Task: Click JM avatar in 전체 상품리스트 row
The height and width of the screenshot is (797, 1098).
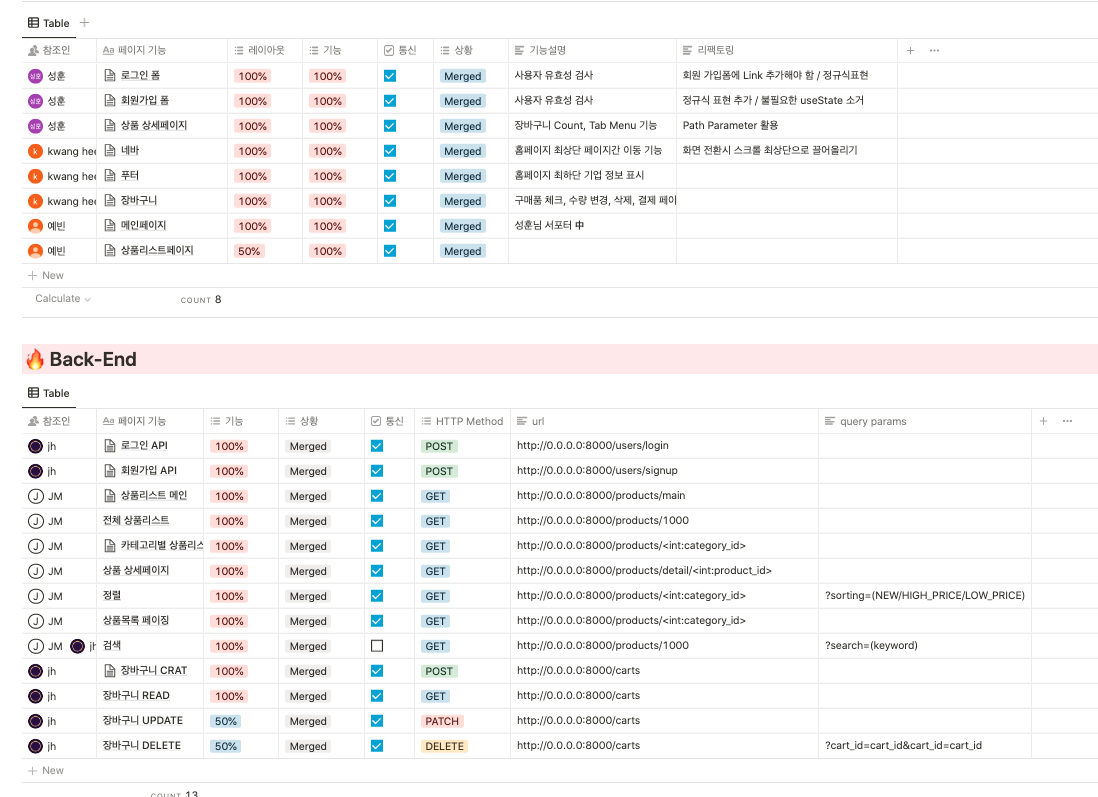Action: [35, 521]
